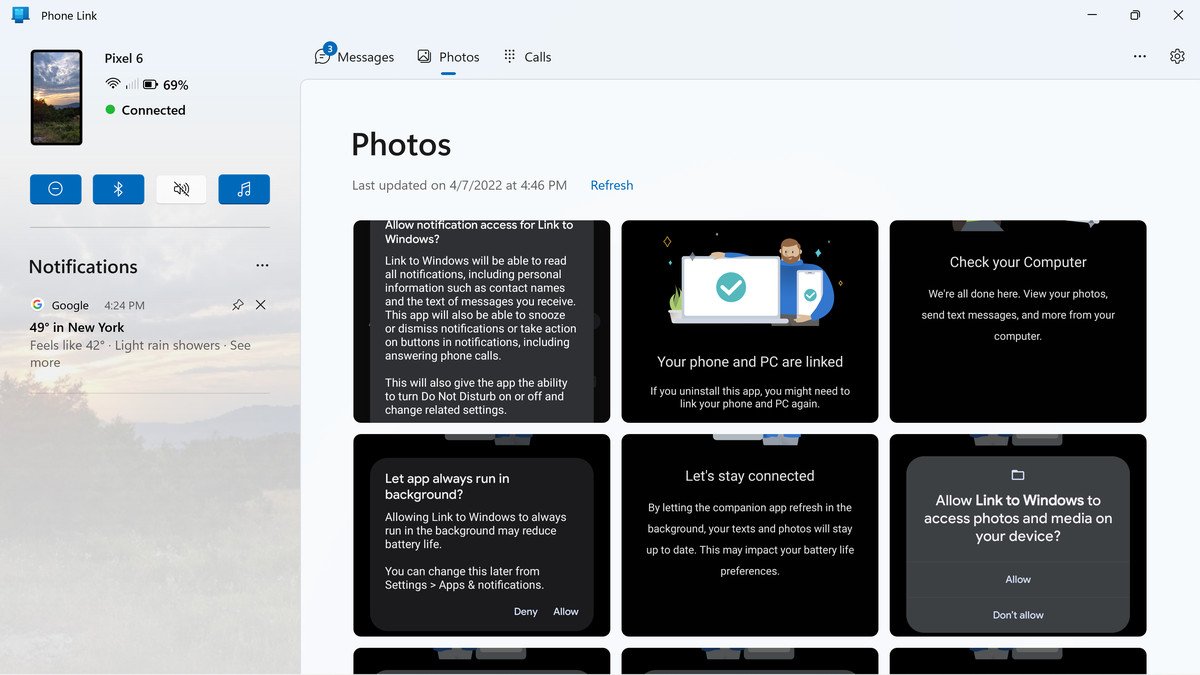Viewport: 1200px width, 675px height.
Task: Click the Pixel 6 wallpaper thumbnail
Action: (56, 95)
